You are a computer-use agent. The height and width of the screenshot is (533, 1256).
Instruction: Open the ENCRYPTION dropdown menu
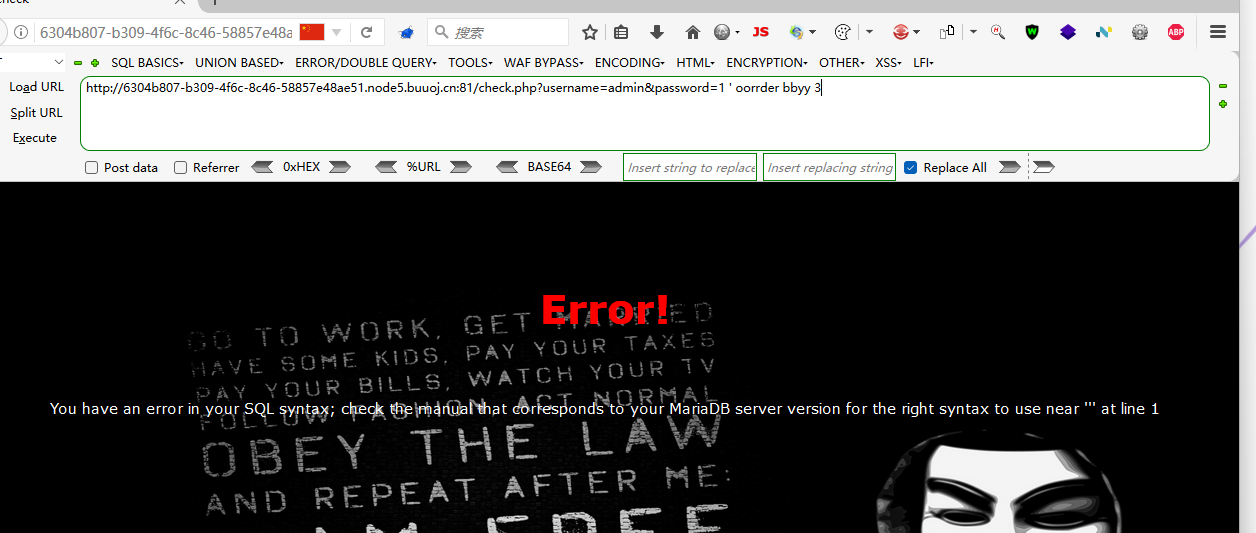coord(767,63)
